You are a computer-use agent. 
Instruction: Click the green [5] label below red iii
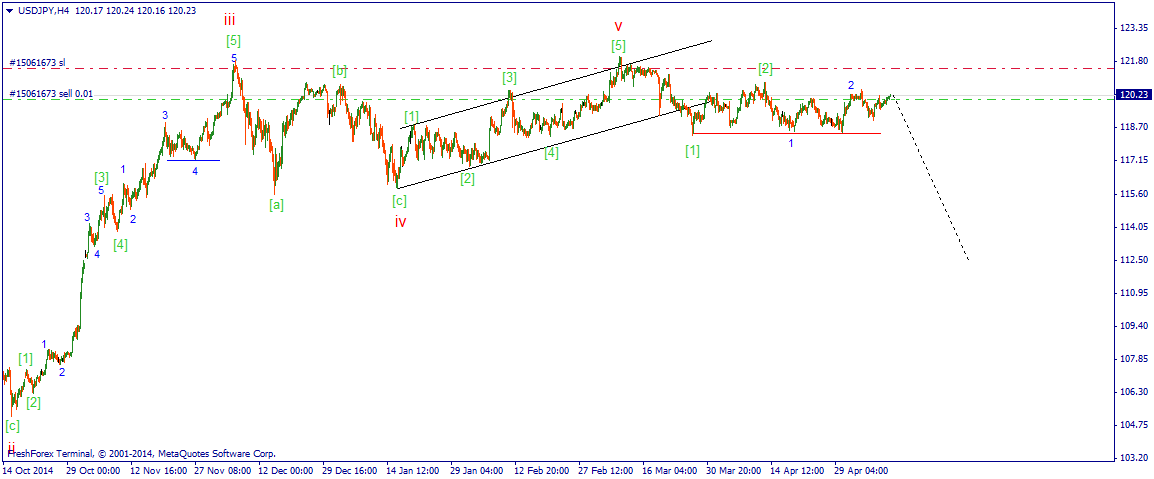pyautogui.click(x=233, y=40)
